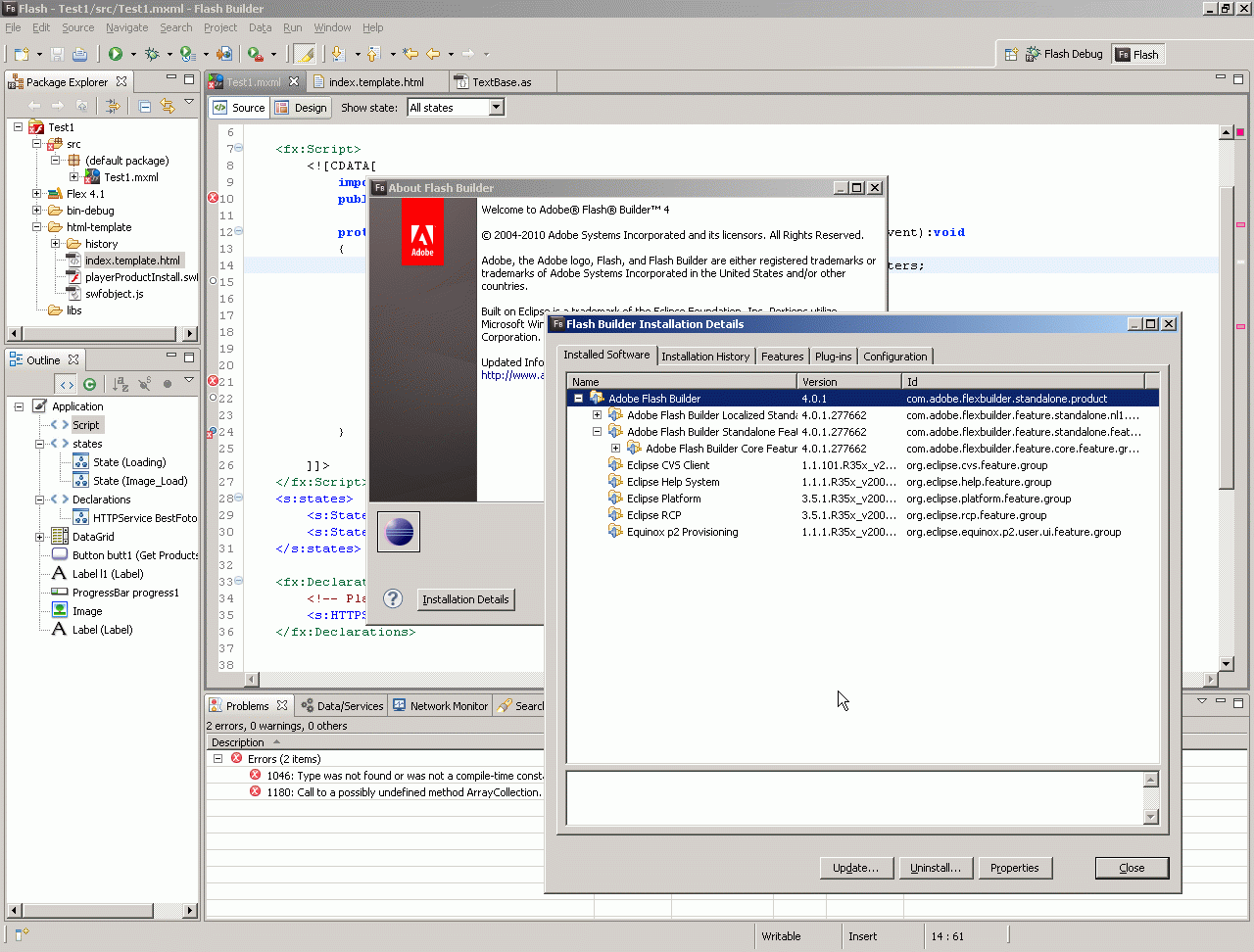The image size is (1254, 952).
Task: Expand the bin-debug folder
Action: click(x=36, y=211)
